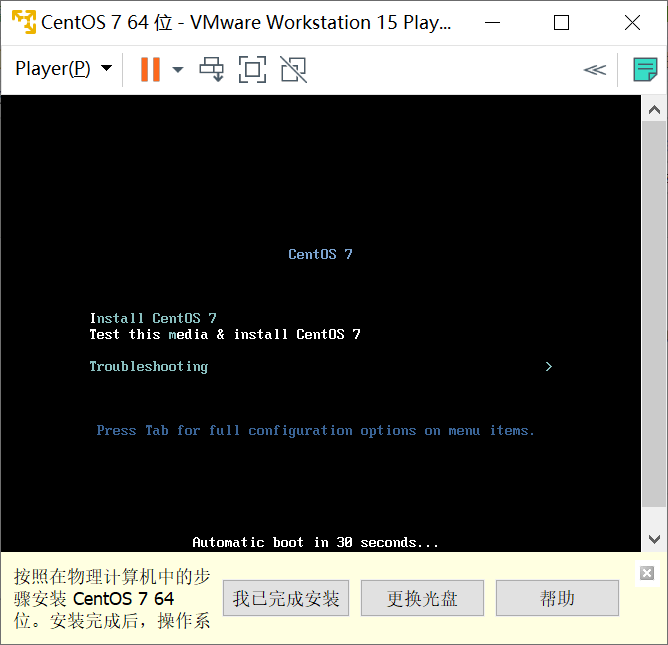Collapse toolbar with double chevron icon
This screenshot has height=645, width=668.
pos(595,69)
